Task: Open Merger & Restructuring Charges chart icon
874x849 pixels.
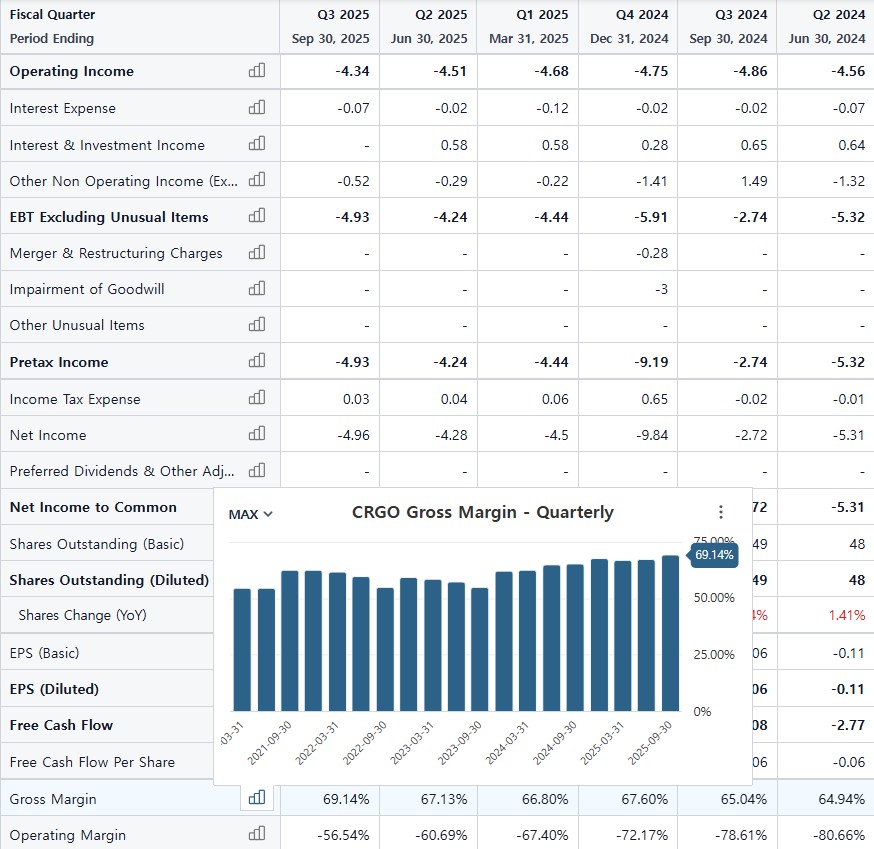Action: pyautogui.click(x=257, y=252)
